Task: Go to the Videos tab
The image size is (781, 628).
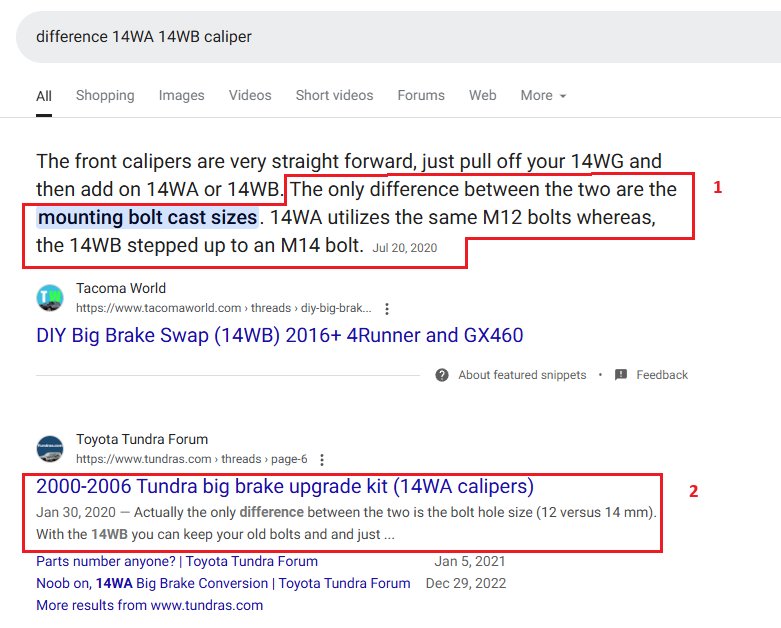Action: [250, 95]
